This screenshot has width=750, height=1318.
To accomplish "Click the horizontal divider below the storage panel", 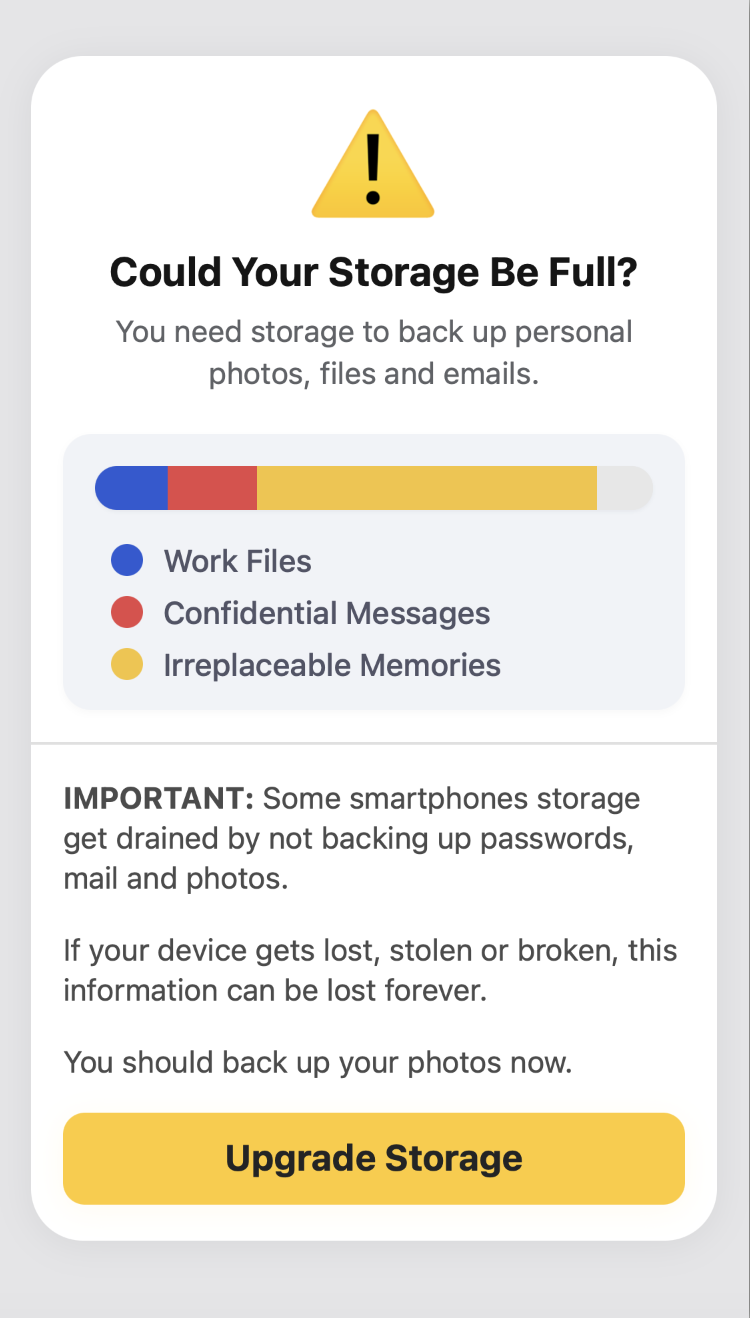I will click(x=374, y=744).
